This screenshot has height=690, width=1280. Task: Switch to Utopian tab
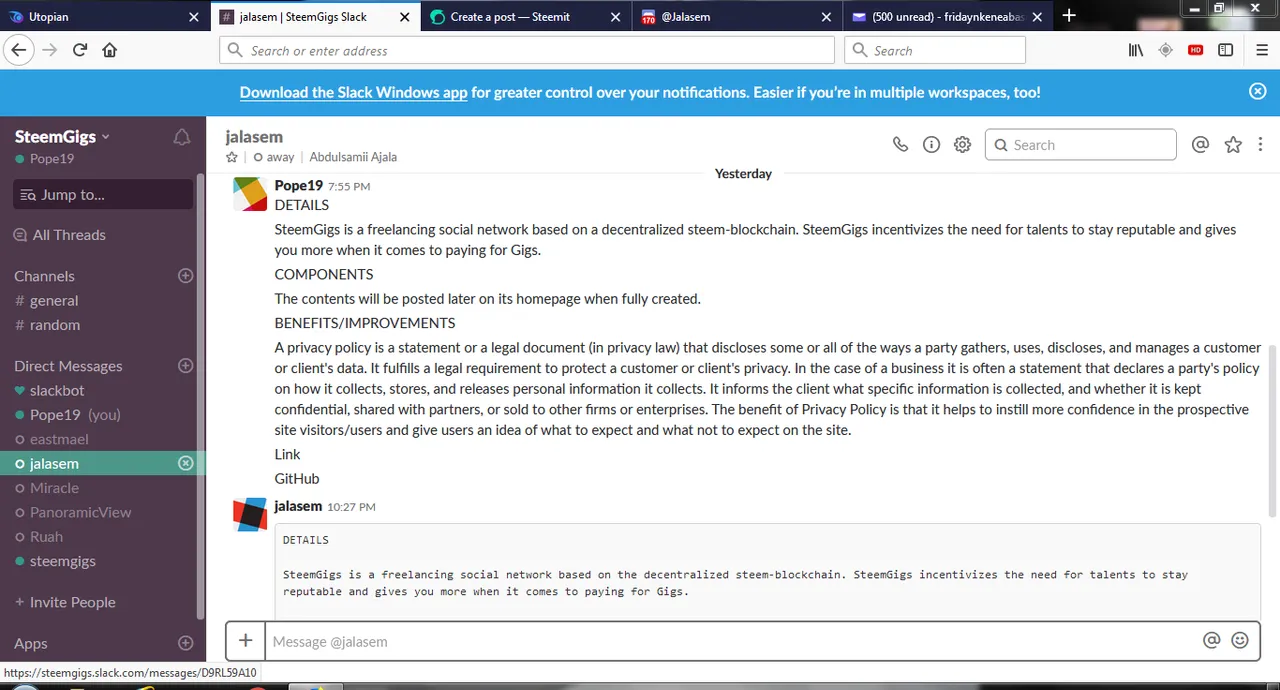click(105, 16)
